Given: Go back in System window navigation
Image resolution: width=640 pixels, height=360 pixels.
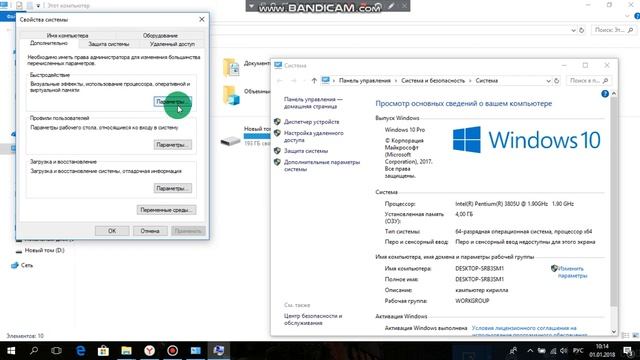Looking at the screenshot, I should (x=280, y=81).
